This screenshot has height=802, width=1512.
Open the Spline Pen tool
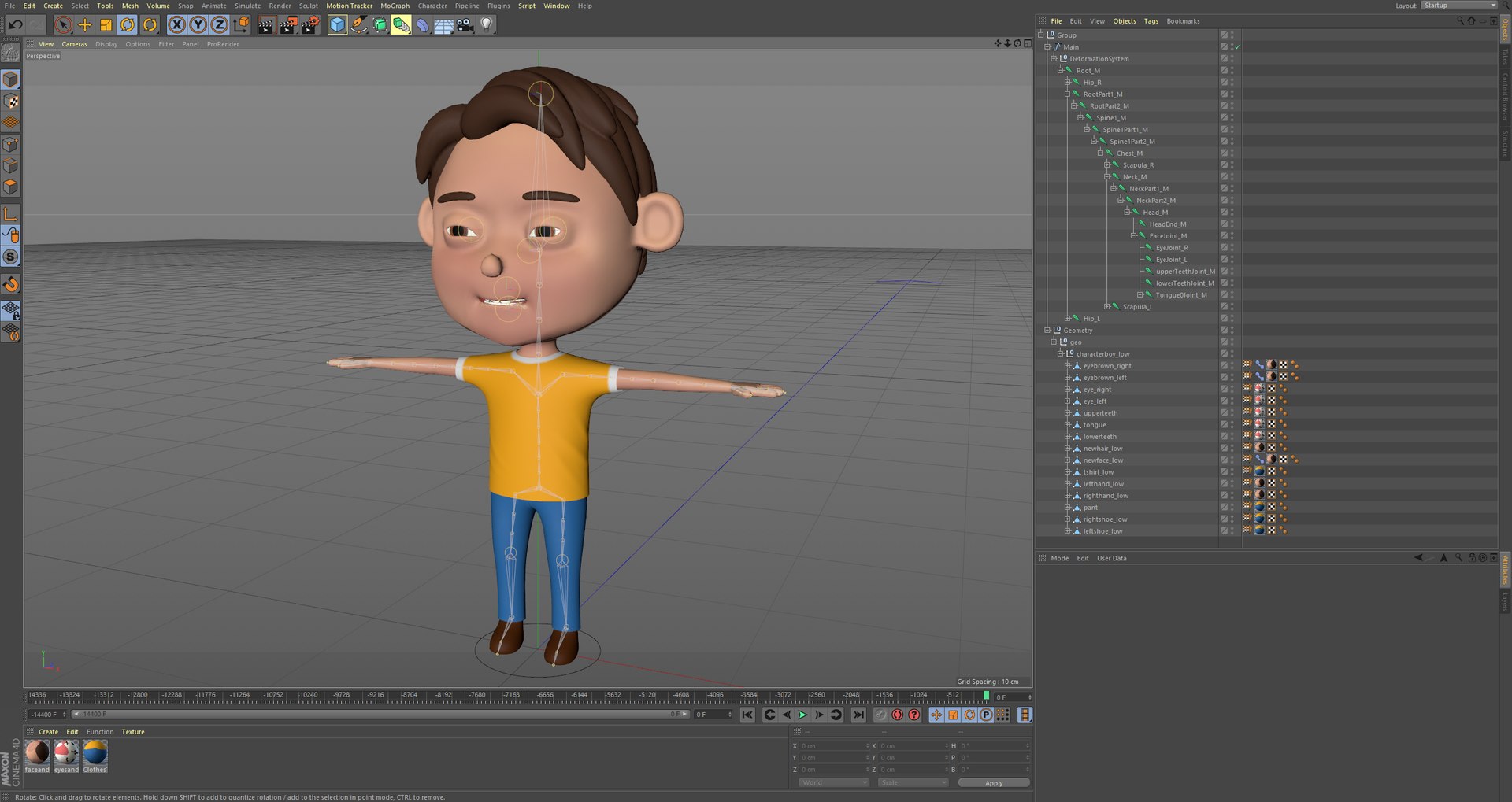(x=358, y=25)
